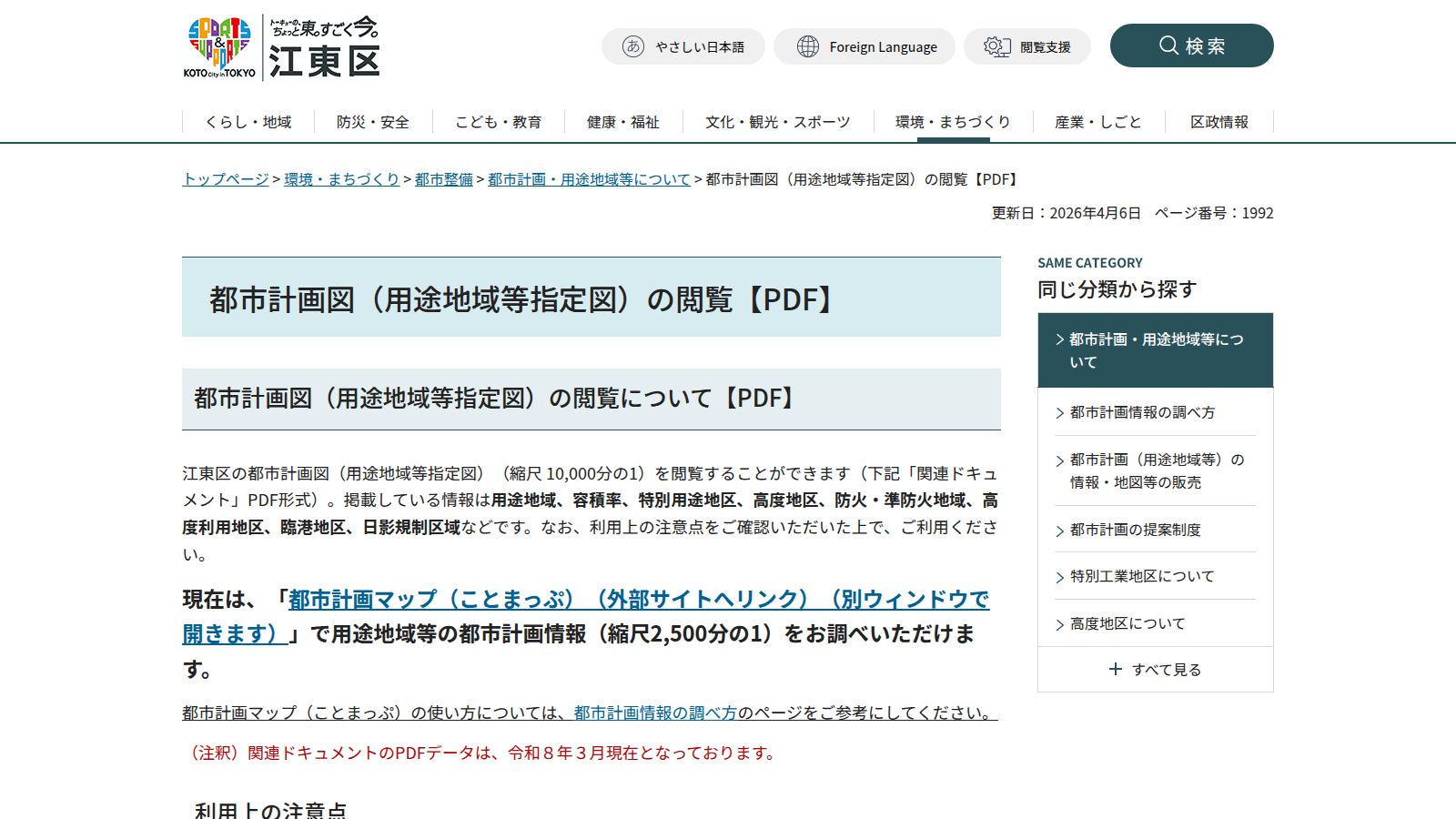Click the chevron beside 特別工業地区について

click(1060, 577)
